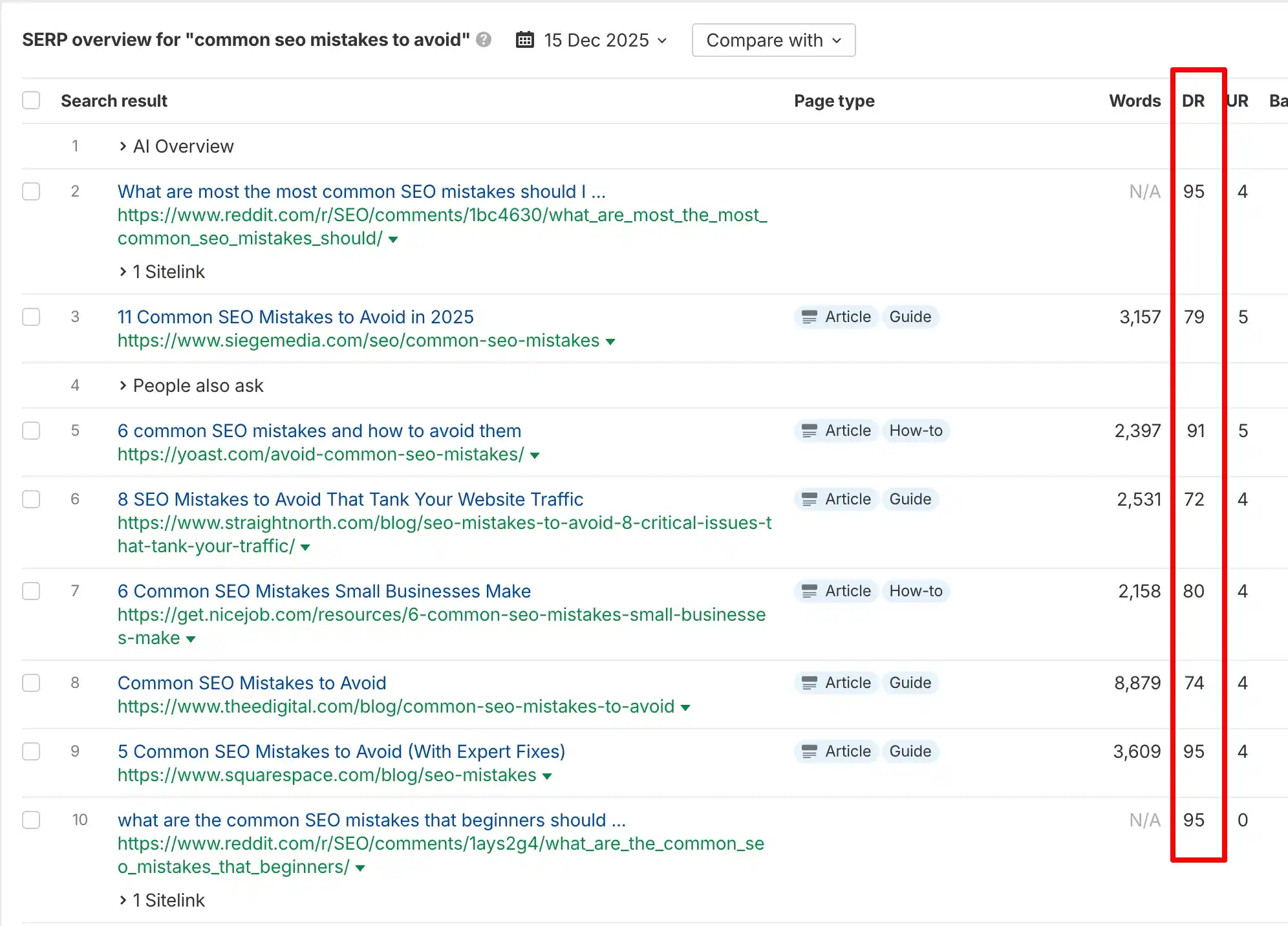The width and height of the screenshot is (1288, 926).
Task: Click the Article icon on the Siege Media row
Action: (x=810, y=317)
